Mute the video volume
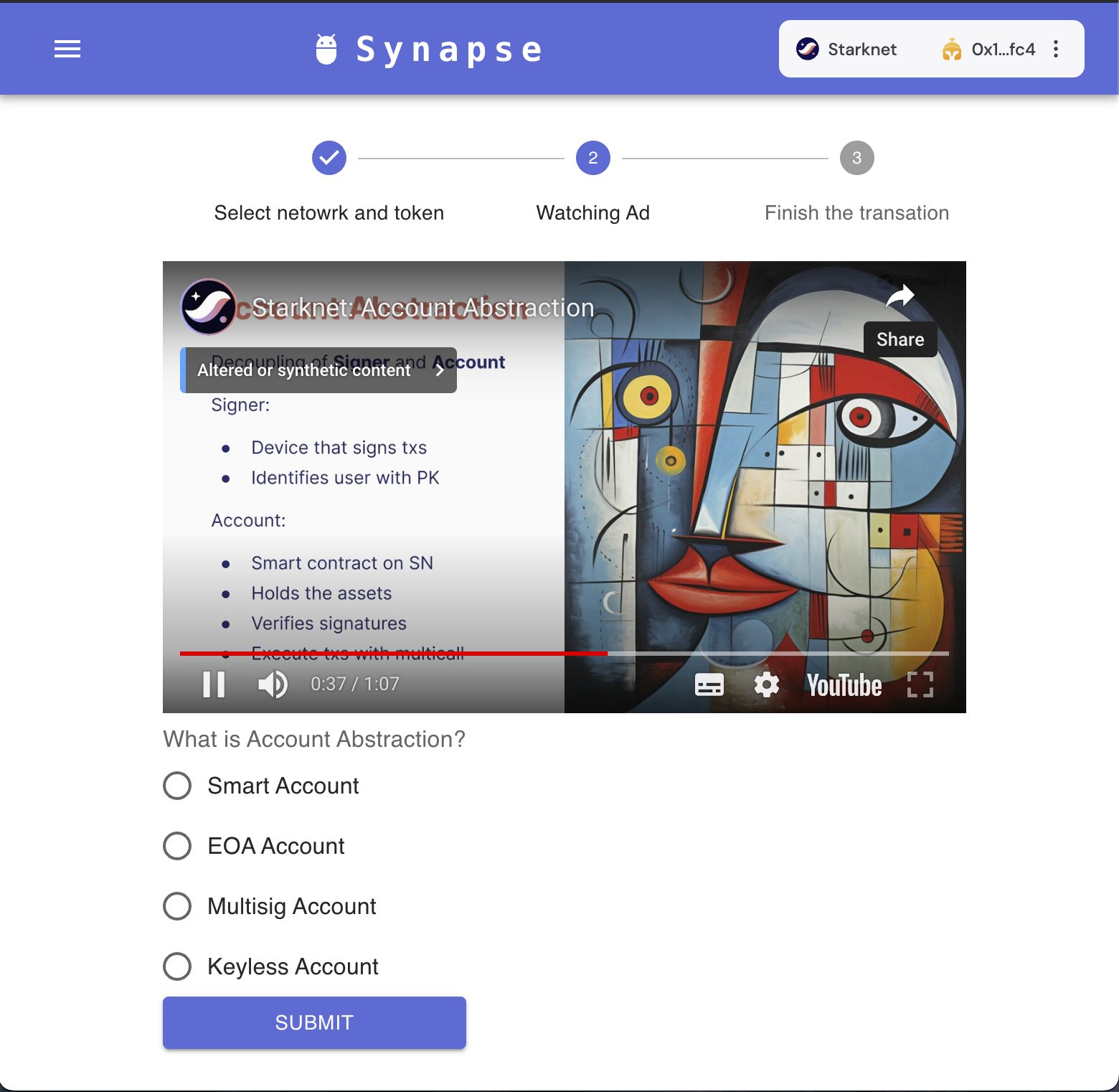Viewport: 1119px width, 1092px height. (273, 684)
